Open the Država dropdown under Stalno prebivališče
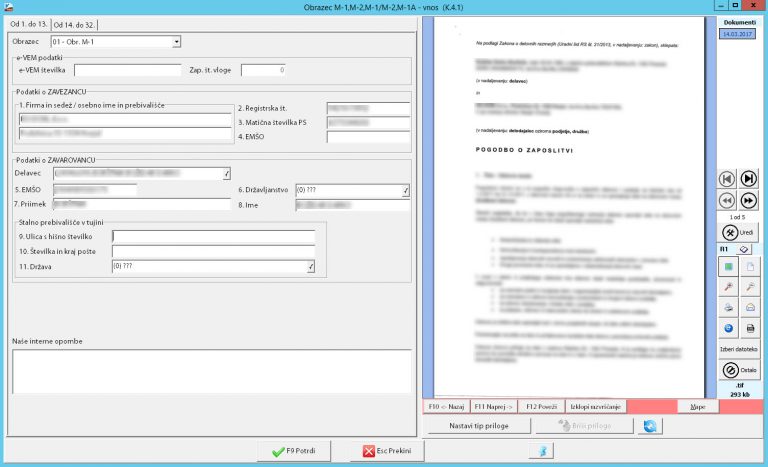The image size is (768, 467). coord(311,266)
